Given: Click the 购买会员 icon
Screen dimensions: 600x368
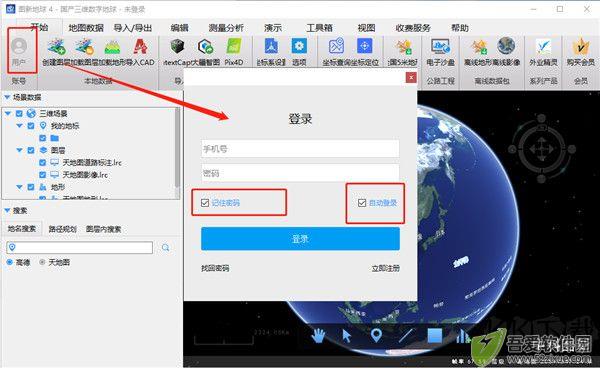Looking at the screenshot, I should tap(581, 47).
